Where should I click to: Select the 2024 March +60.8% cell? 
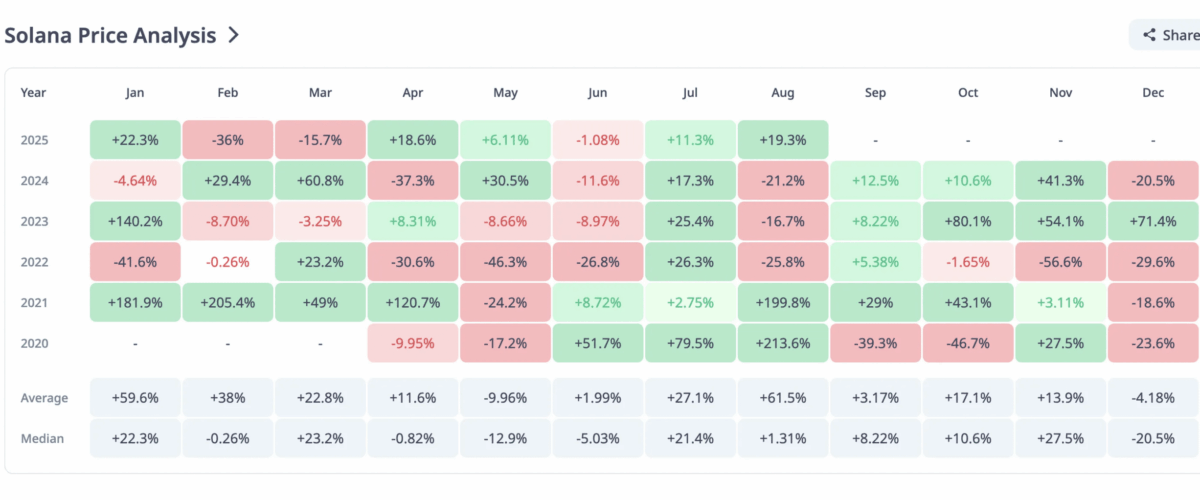[x=320, y=181]
